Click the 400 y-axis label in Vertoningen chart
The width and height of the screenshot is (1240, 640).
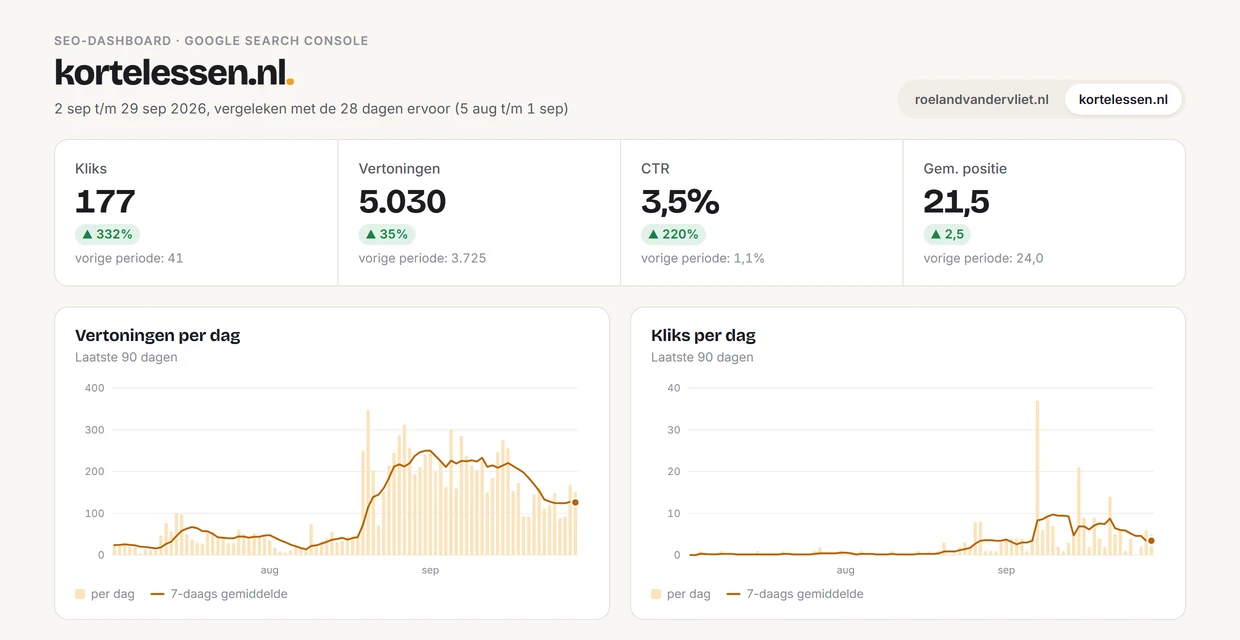pos(94,388)
